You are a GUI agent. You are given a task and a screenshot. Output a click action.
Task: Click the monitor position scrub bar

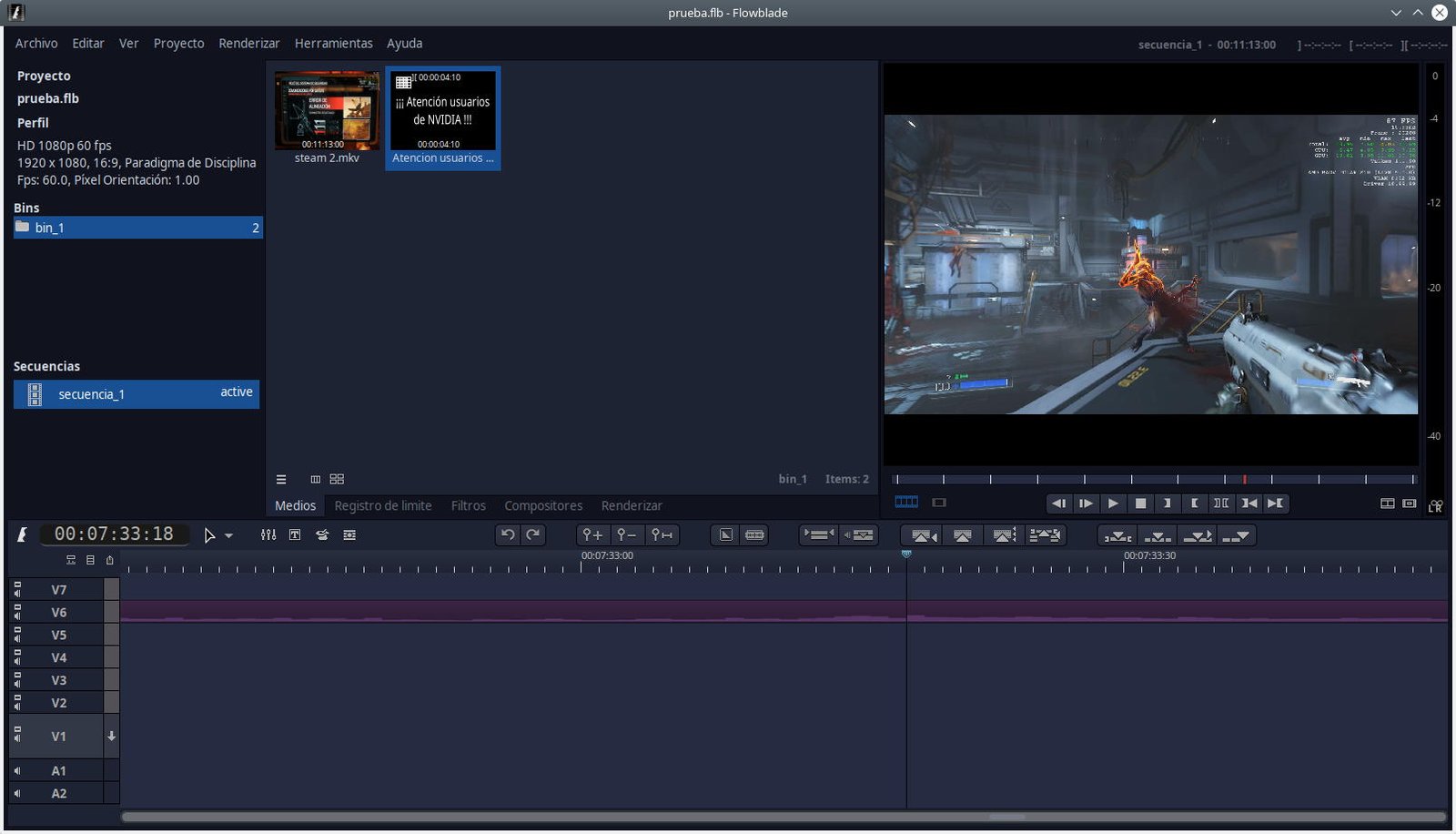click(1154, 479)
